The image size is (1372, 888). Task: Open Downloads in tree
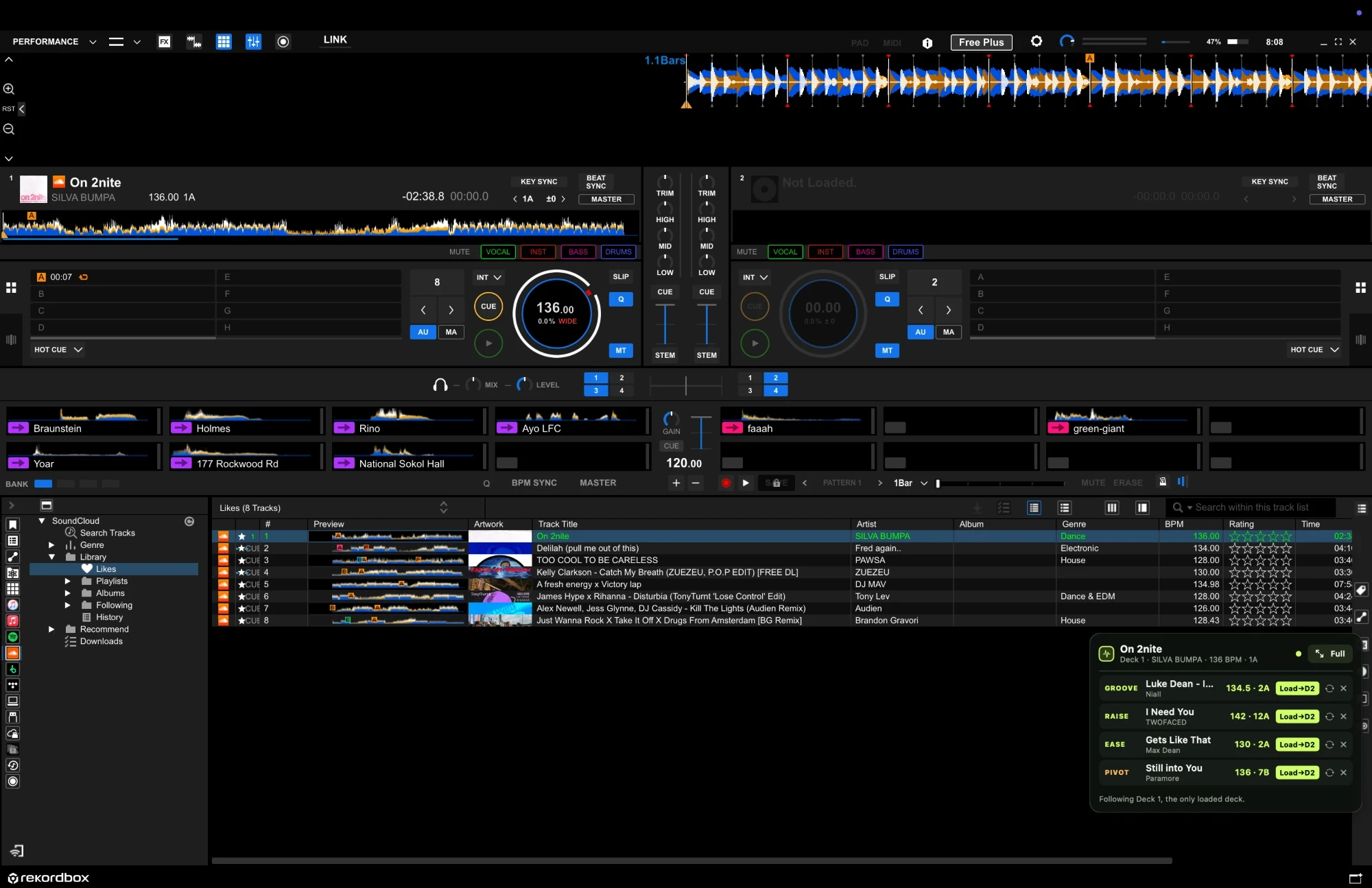[x=101, y=641]
